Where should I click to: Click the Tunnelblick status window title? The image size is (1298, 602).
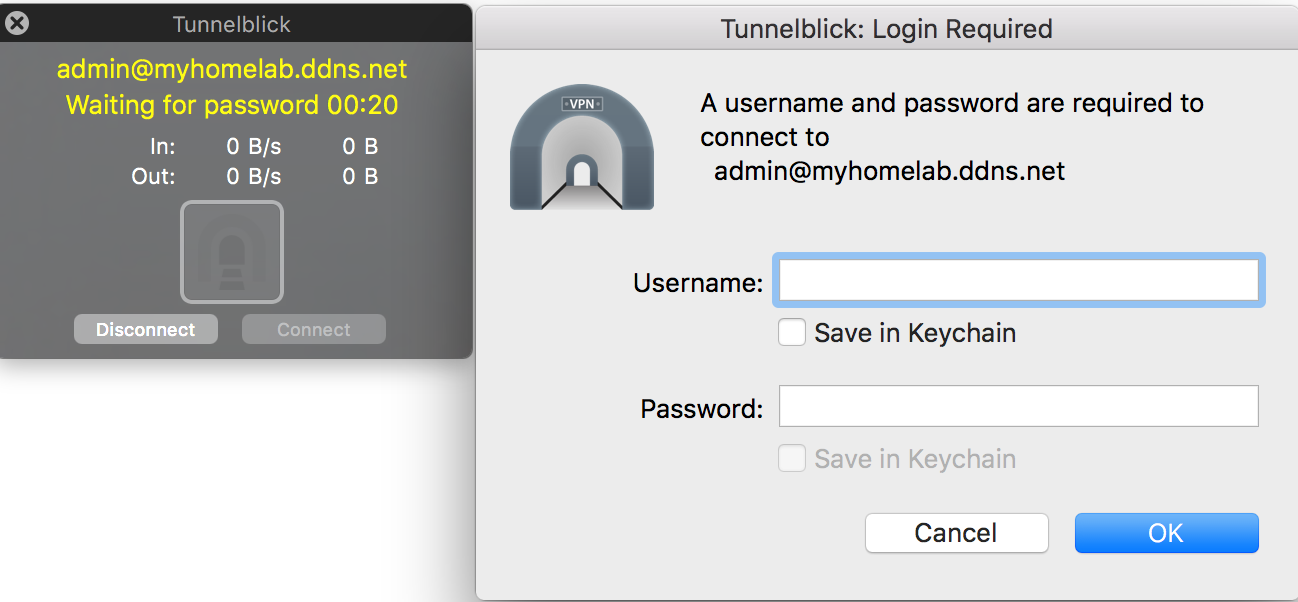pos(232,24)
